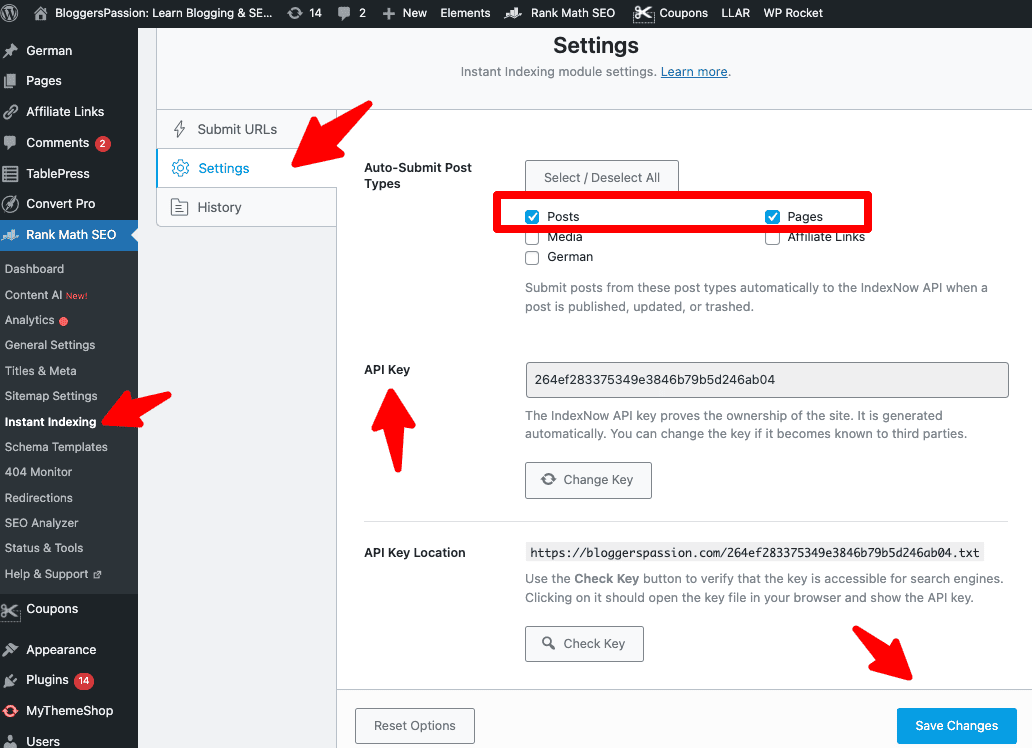Screen dimensions: 1032x748
Task: Click the Plugins icon in sidebar
Action: [11, 680]
